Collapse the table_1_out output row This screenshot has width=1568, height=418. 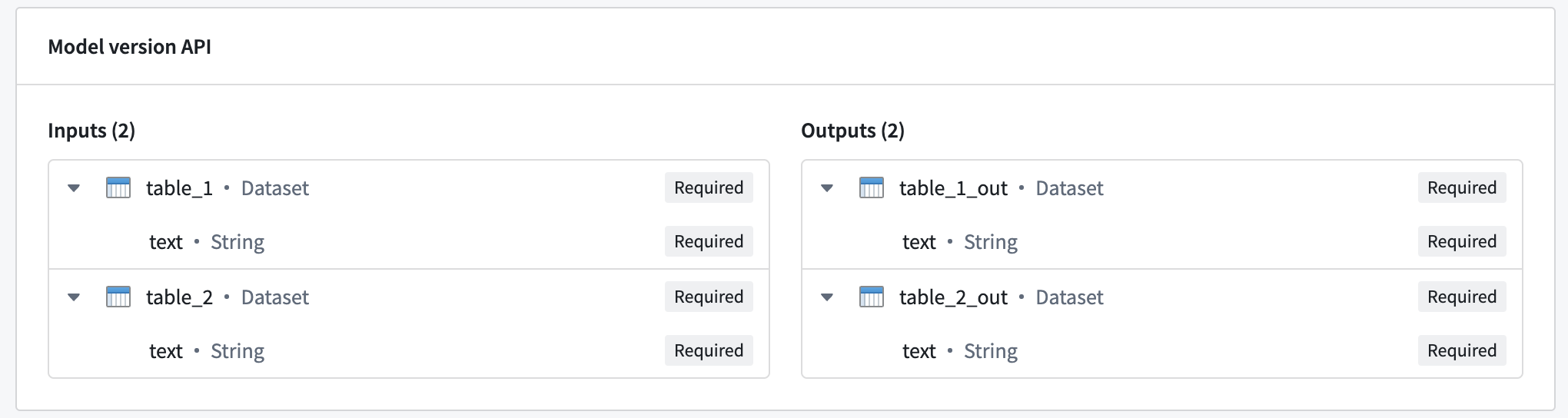pyautogui.click(x=827, y=188)
